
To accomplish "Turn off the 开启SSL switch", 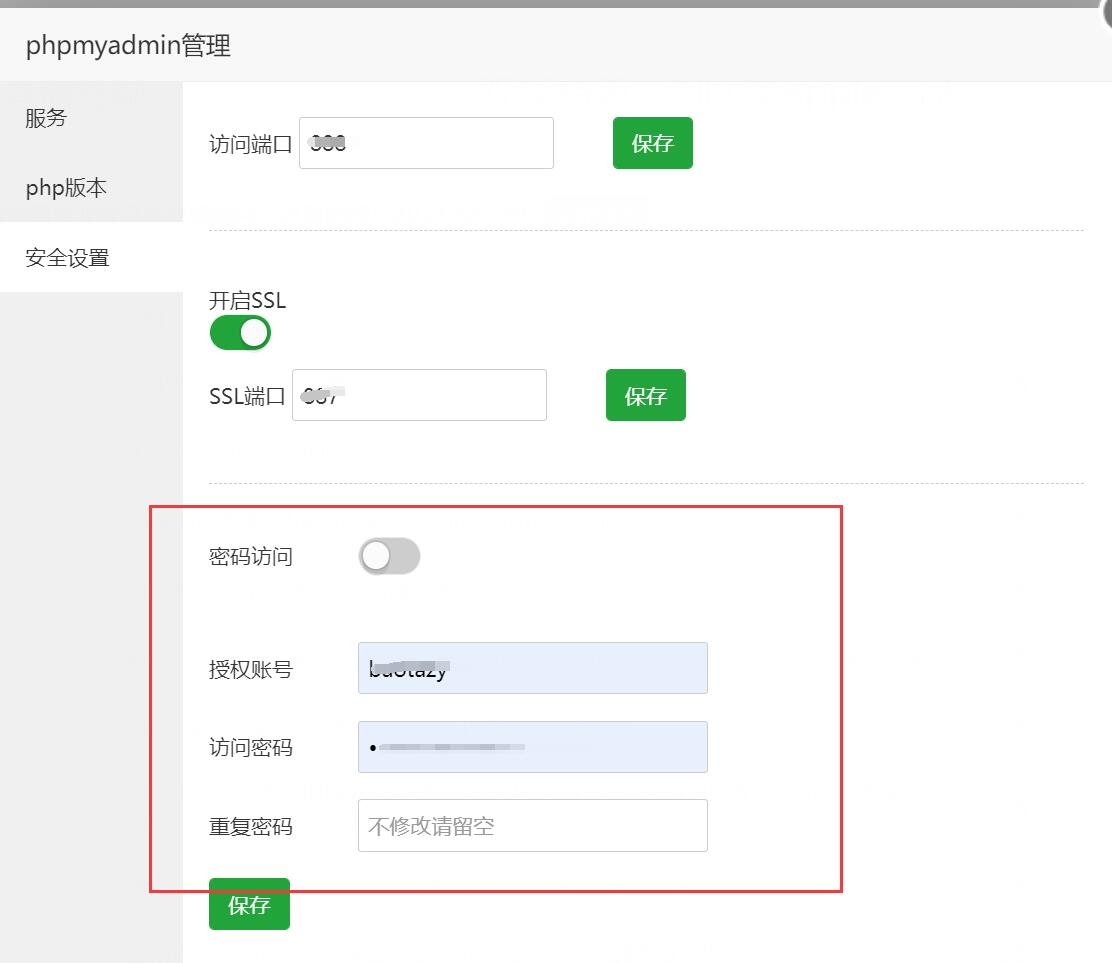I will point(240,333).
